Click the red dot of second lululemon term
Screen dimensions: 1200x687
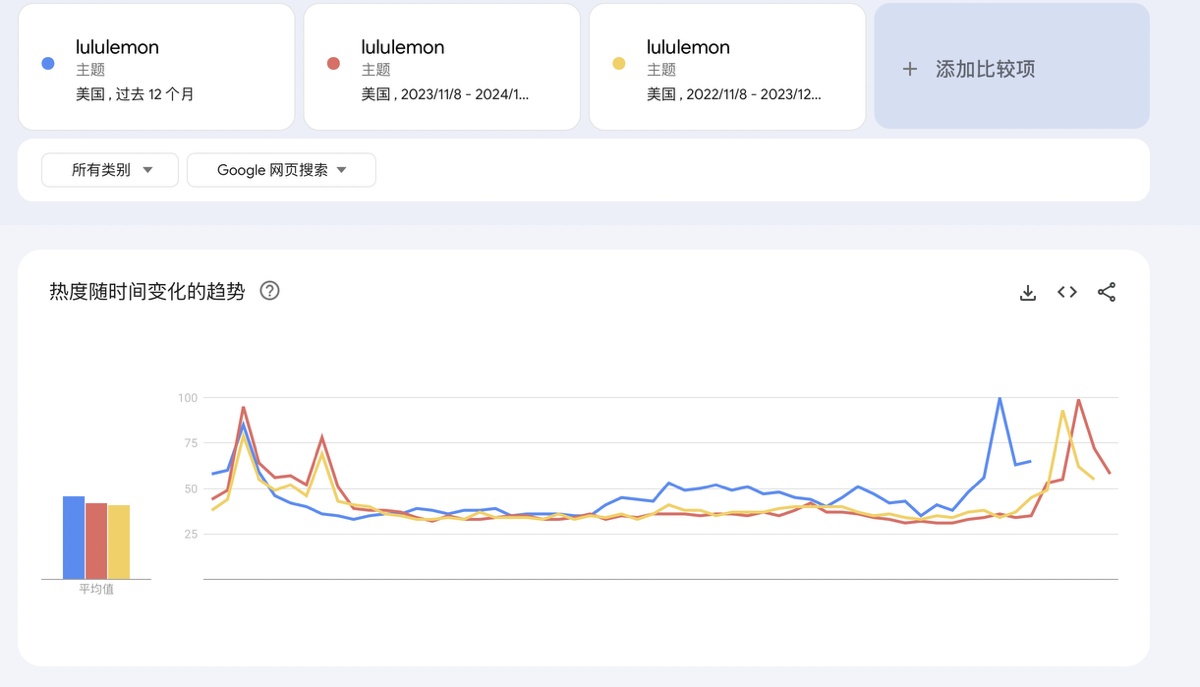pyautogui.click(x=334, y=64)
